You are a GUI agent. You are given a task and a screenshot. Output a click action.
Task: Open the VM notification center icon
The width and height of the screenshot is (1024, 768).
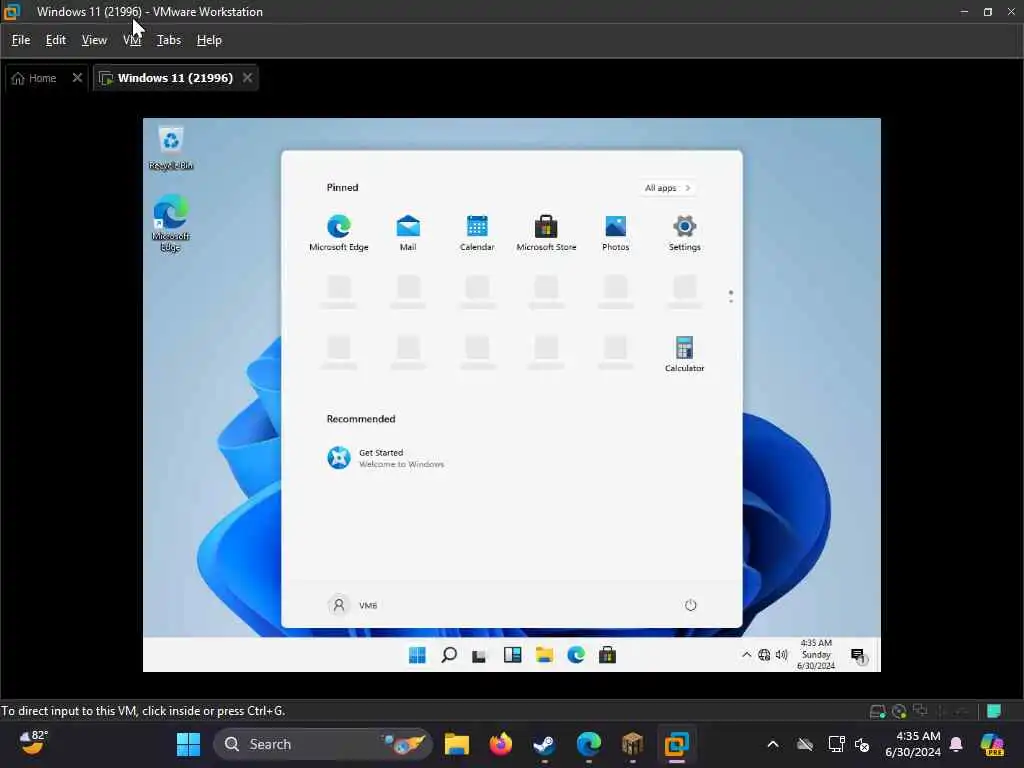(858, 655)
